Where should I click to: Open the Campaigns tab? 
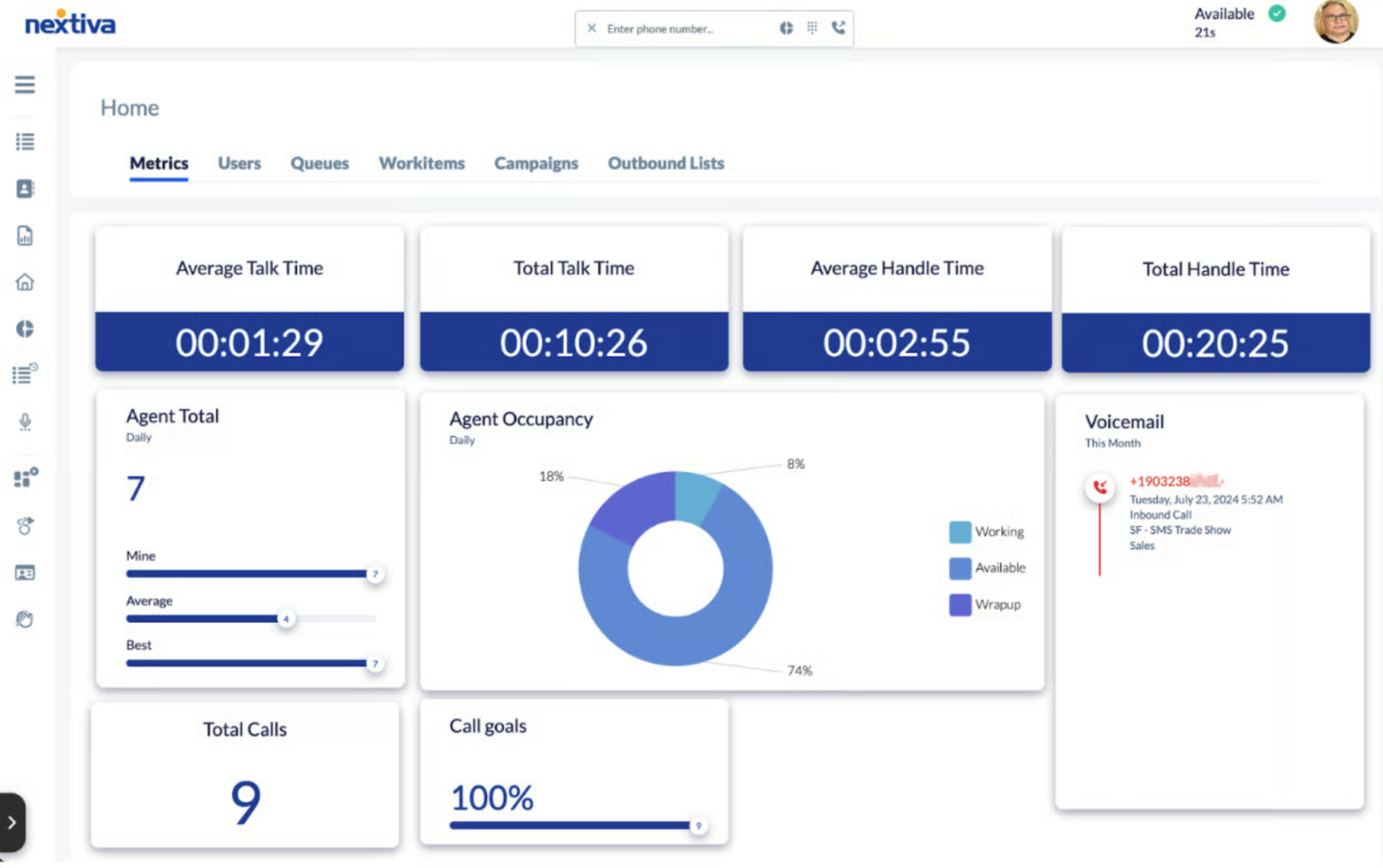tap(536, 163)
